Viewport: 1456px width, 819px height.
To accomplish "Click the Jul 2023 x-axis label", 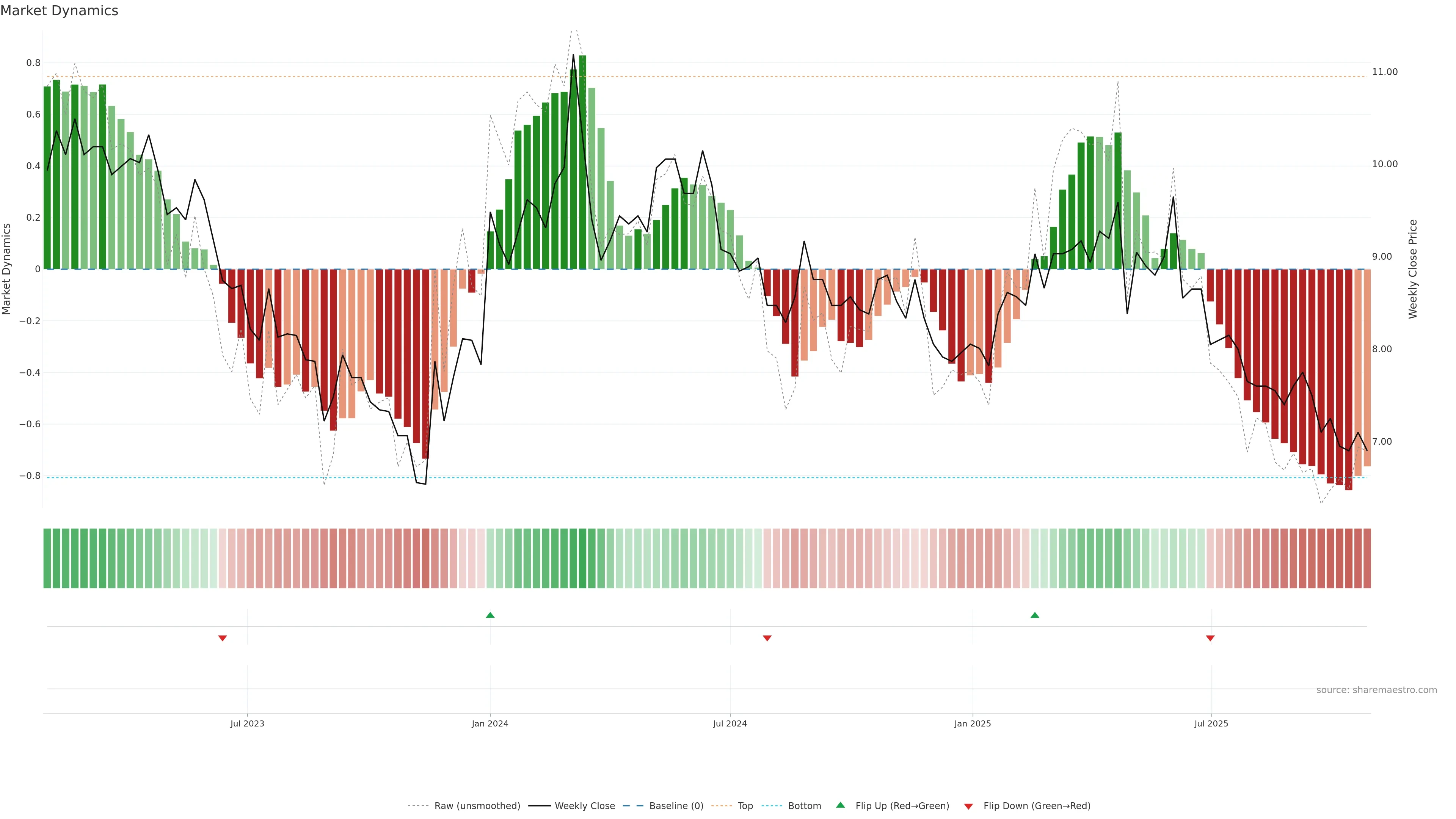I will [x=247, y=723].
